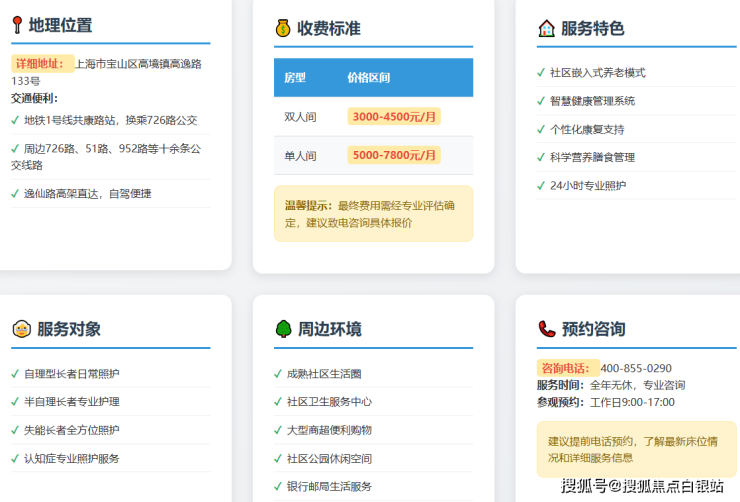Click the checkmark beside 自理型长者日常照护

[15, 374]
